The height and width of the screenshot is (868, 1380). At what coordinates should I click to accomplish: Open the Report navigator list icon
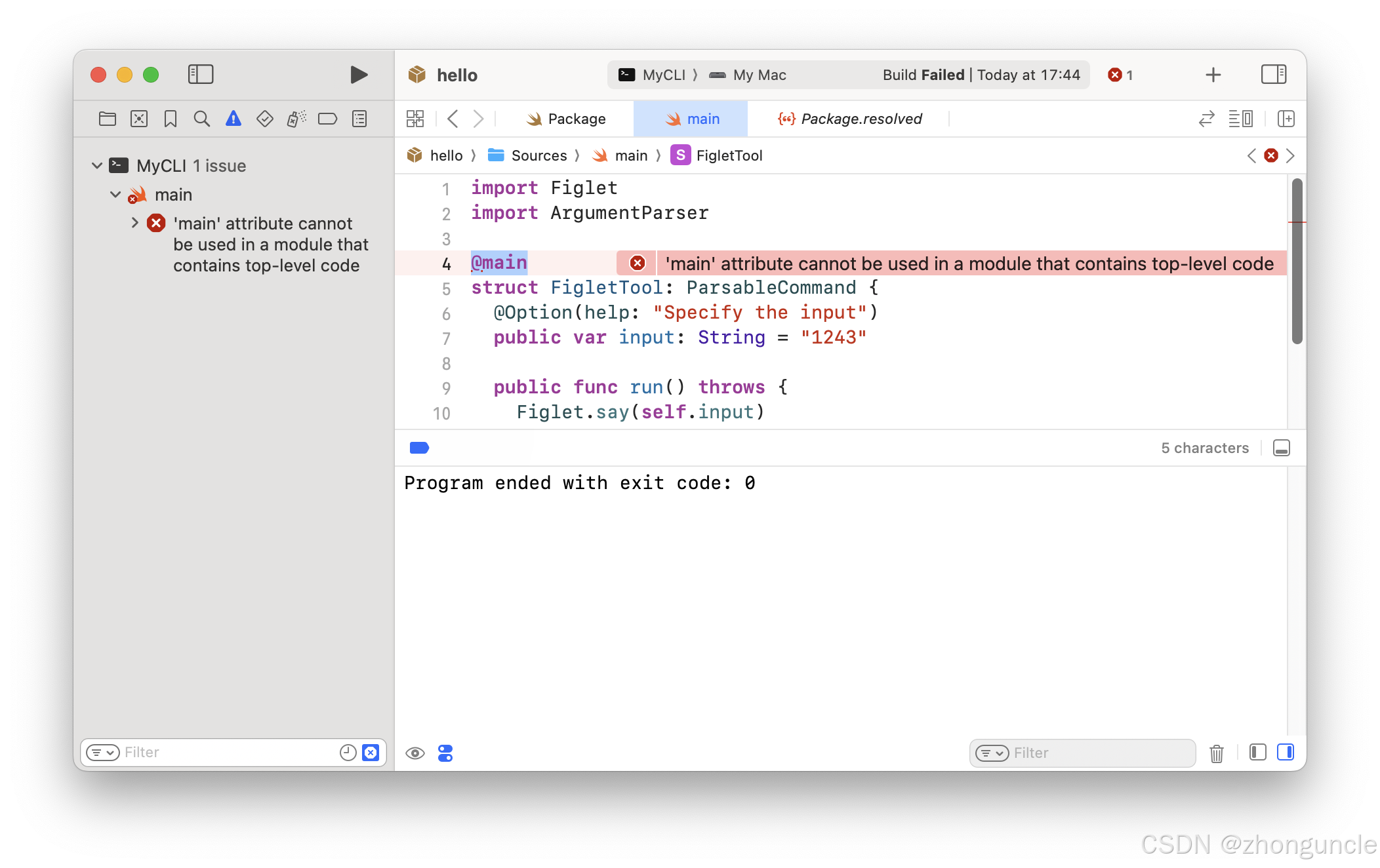(x=359, y=119)
